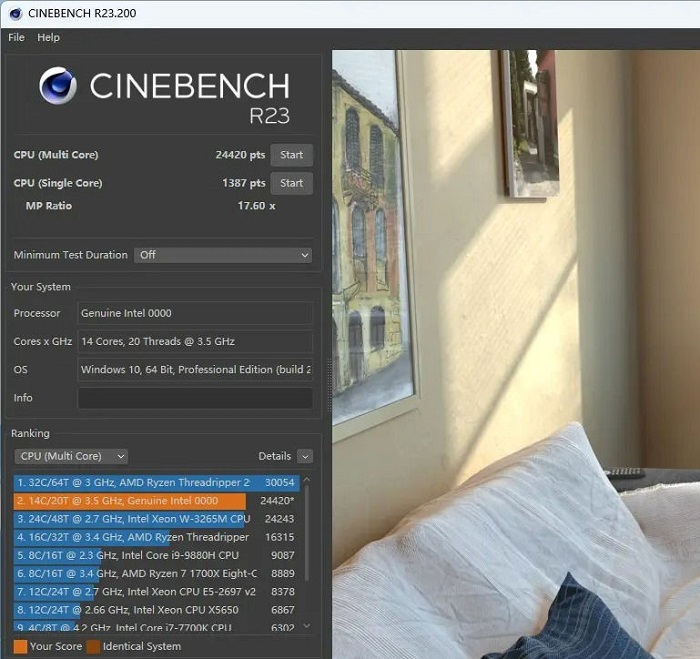Click the Cinebench app icon in title bar

15,13
